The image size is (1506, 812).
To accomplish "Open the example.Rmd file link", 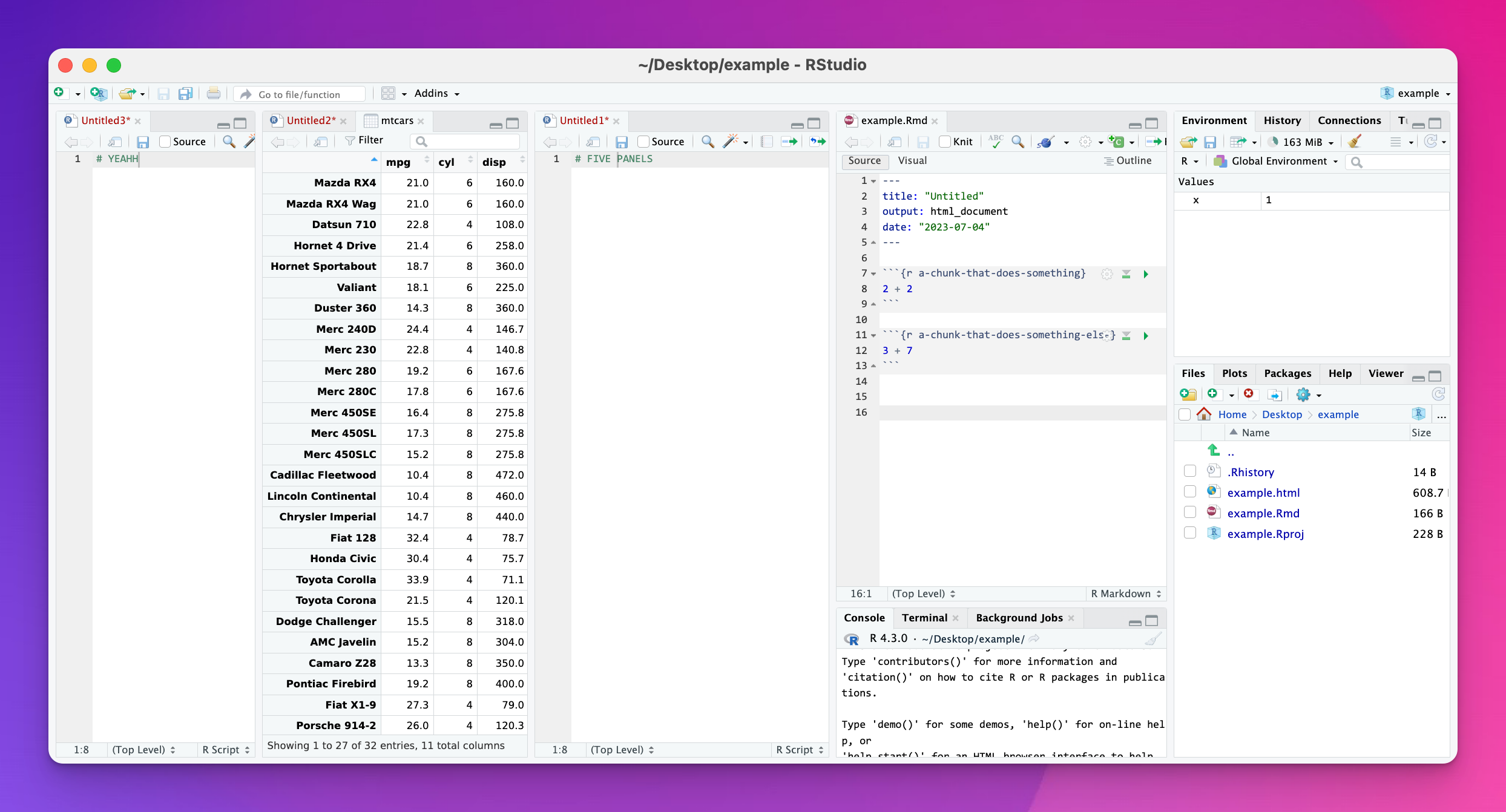I will 1263,513.
